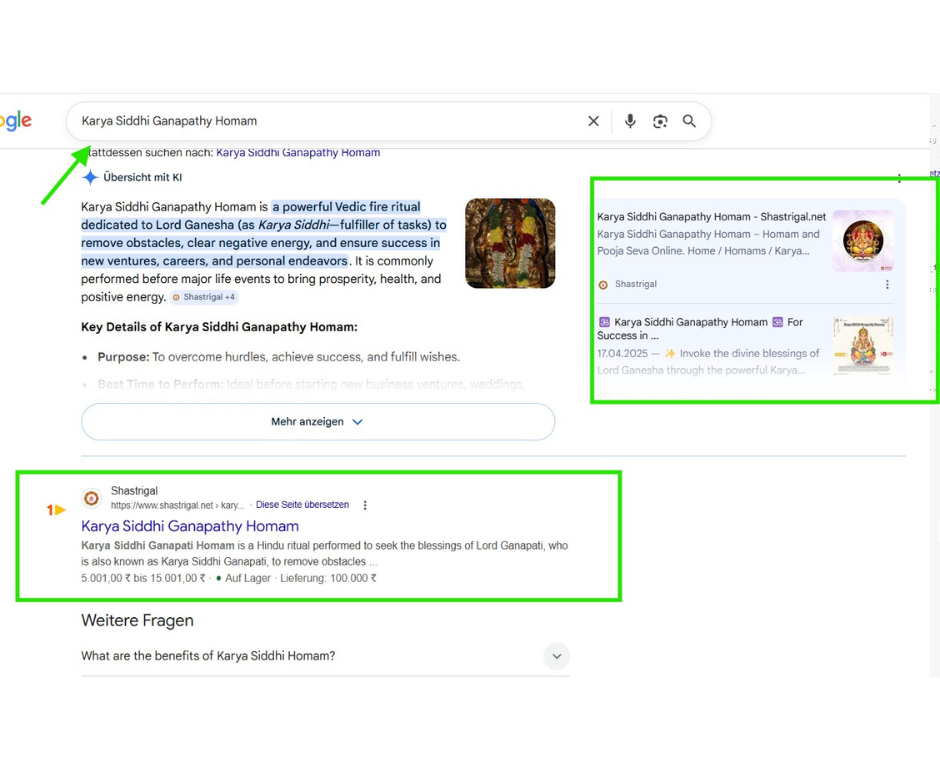Start voice search with microphone icon
Image resolution: width=940 pixels, height=771 pixels.
coord(629,121)
